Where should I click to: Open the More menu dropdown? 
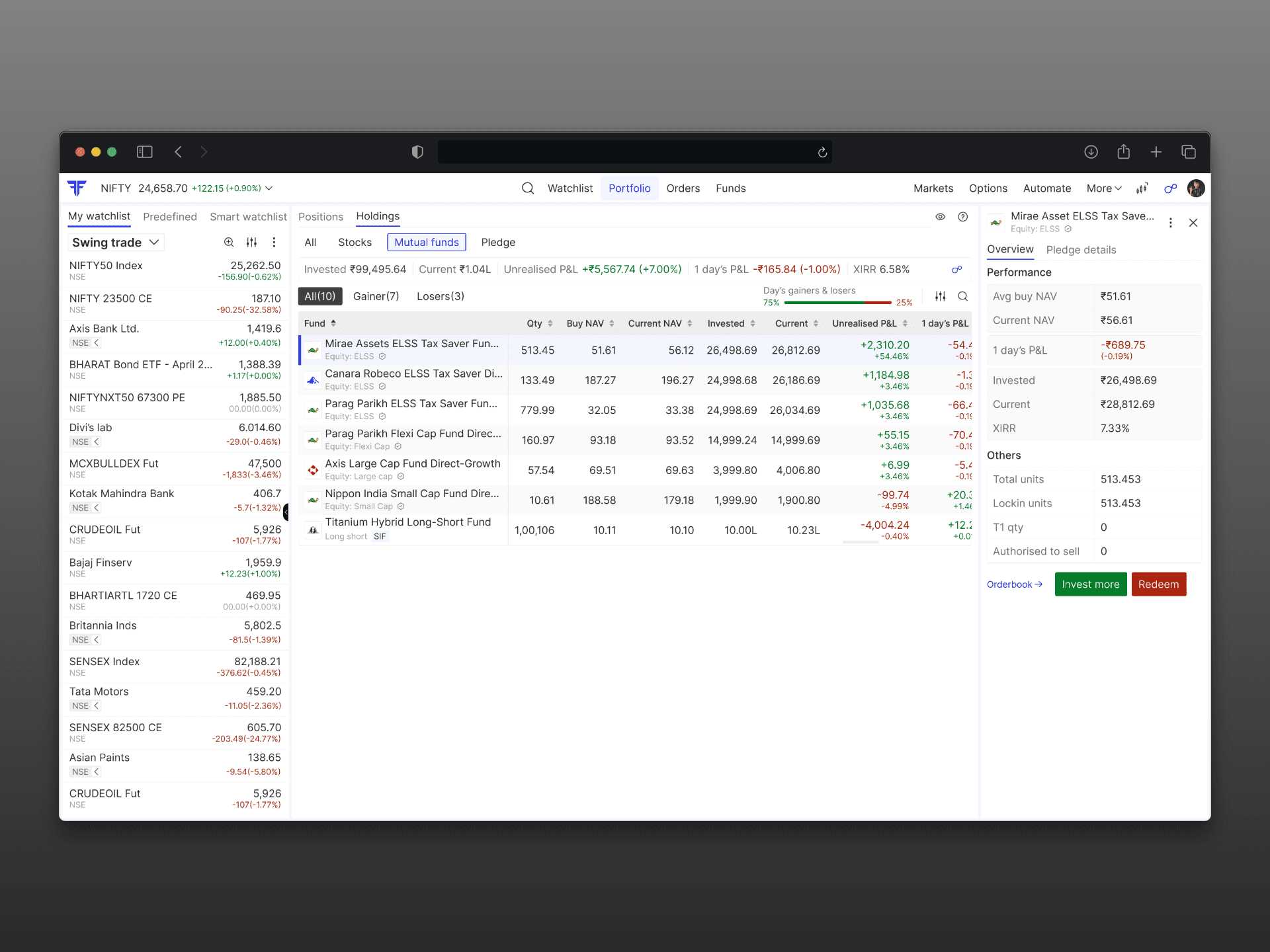[x=1103, y=188]
